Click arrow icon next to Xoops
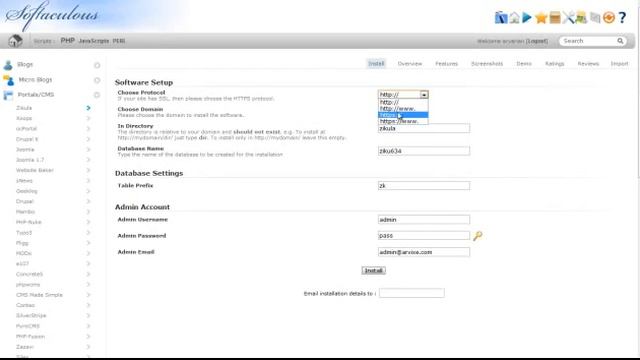This screenshot has width=640, height=360. [x=88, y=118]
